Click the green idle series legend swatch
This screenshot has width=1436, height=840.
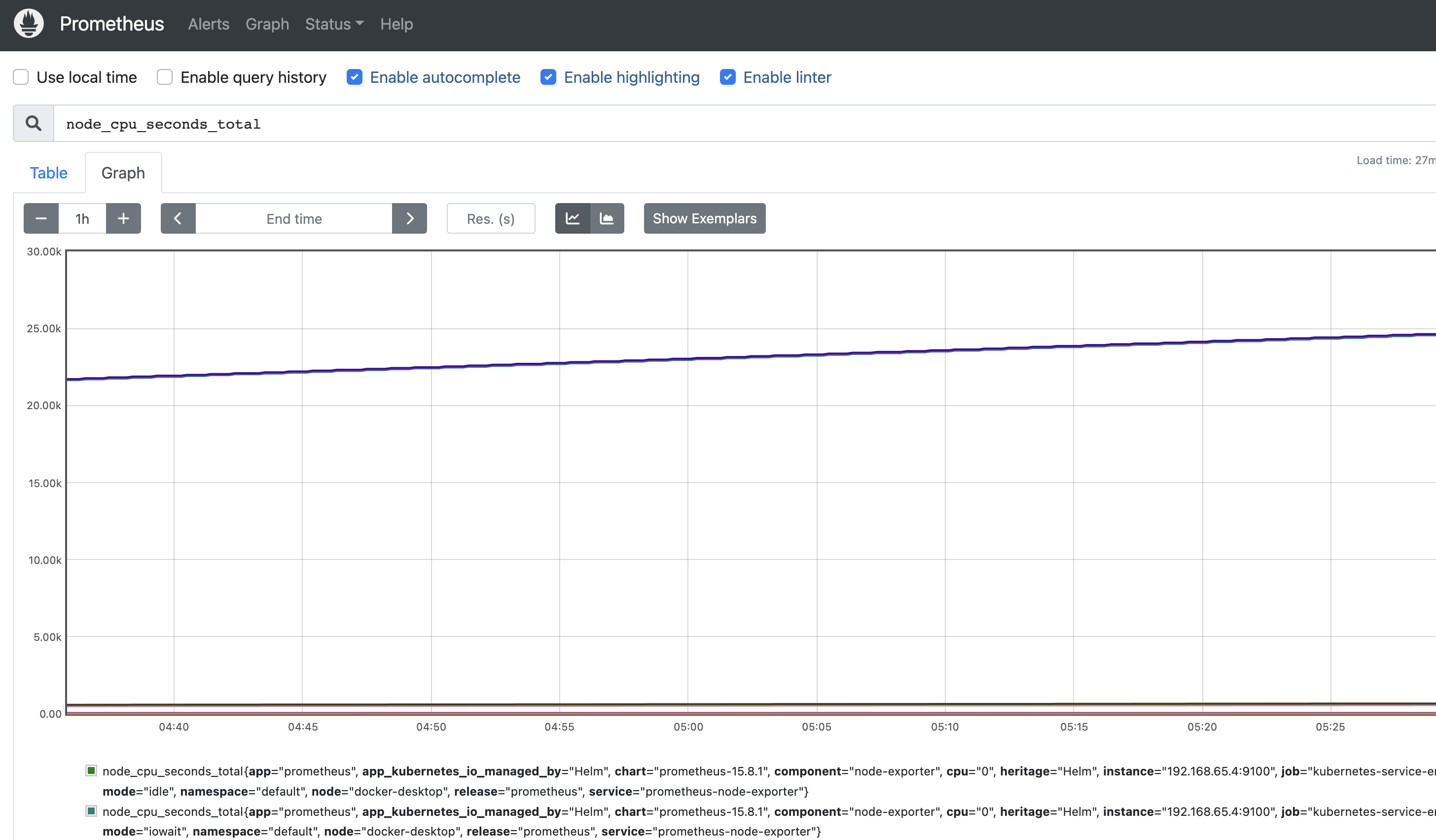pos(91,770)
